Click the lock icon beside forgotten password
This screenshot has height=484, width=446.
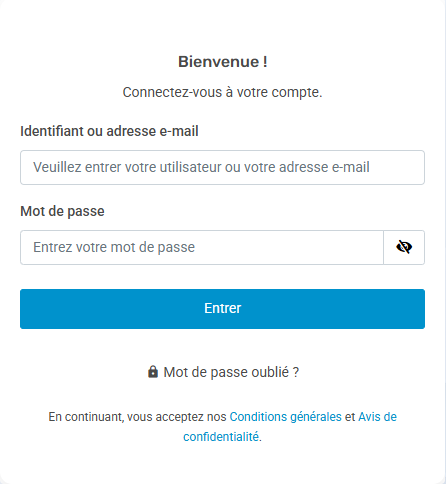point(153,372)
